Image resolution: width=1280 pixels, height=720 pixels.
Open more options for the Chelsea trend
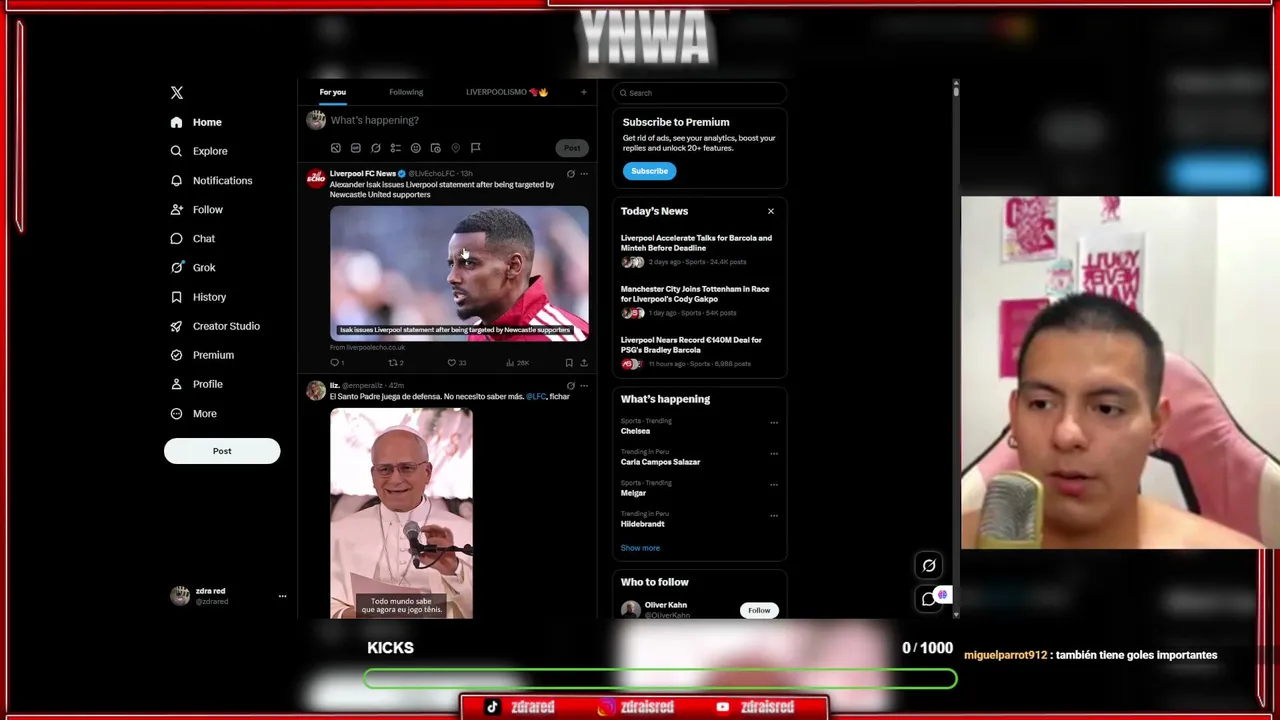click(x=774, y=423)
